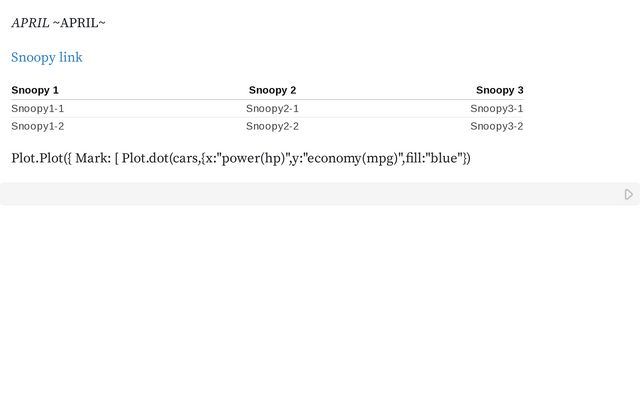The height and width of the screenshot is (400, 640).
Task: Select the Snoopy 1 column header
Action: point(35,90)
